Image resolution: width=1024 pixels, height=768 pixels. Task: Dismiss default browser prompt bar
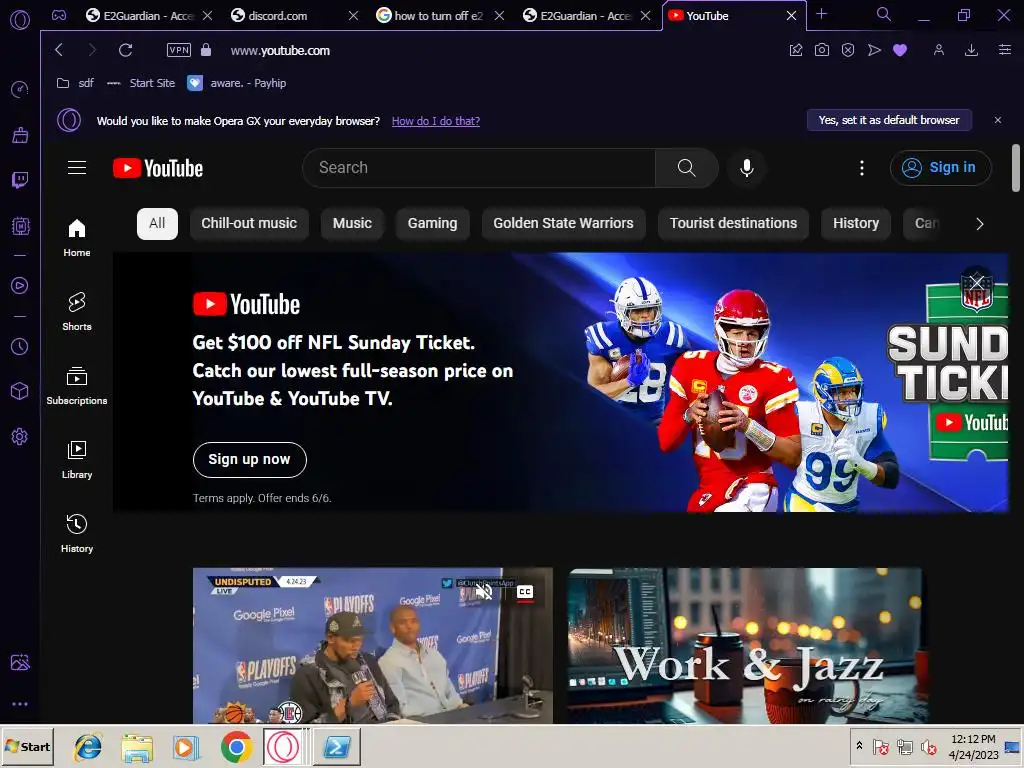coord(998,120)
